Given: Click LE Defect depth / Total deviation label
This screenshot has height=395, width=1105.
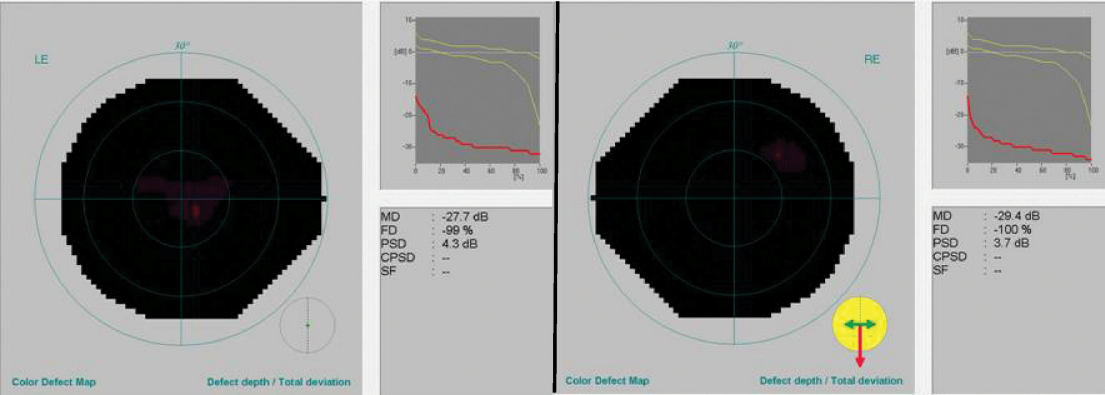Looking at the screenshot, I should [278, 382].
